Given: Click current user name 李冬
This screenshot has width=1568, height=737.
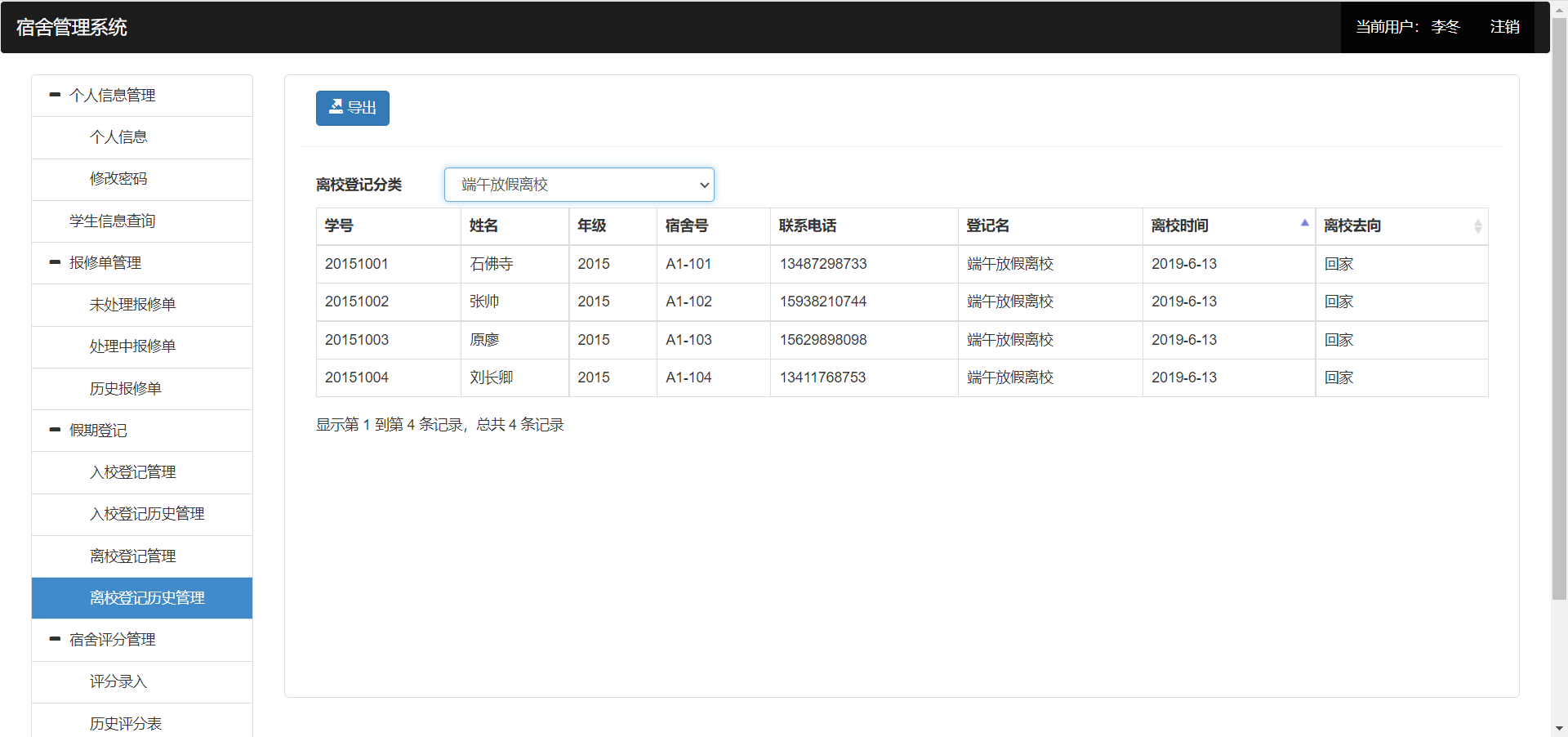Looking at the screenshot, I should pos(1445,27).
